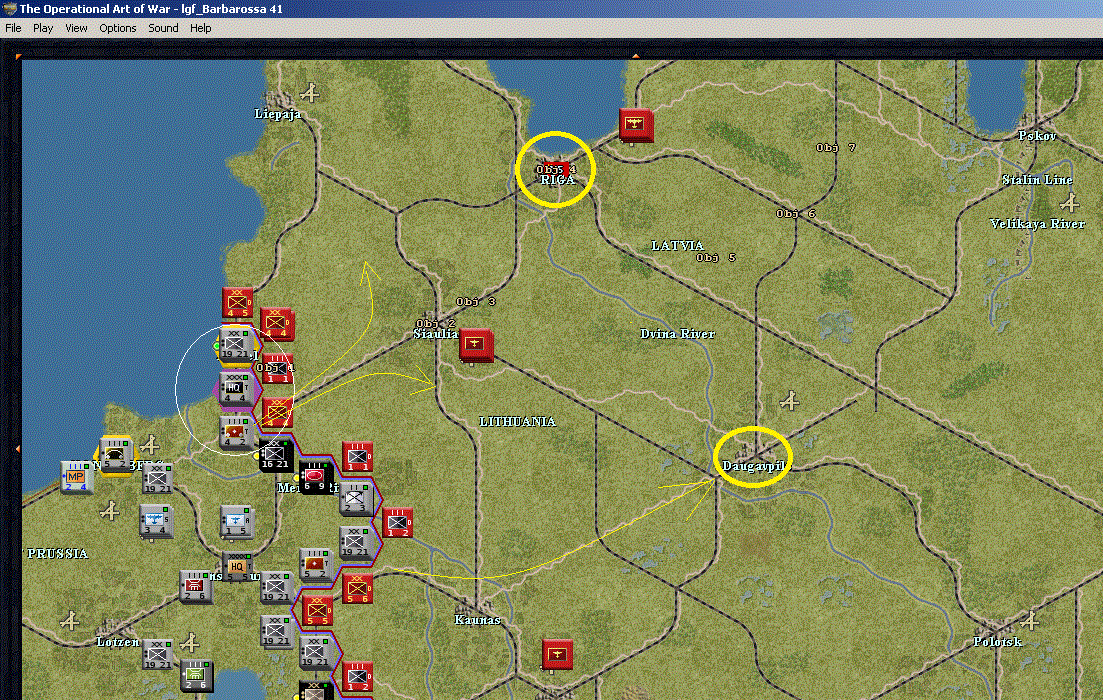This screenshot has width=1103, height=700.
Task: Open the View menu
Action: pos(76,28)
